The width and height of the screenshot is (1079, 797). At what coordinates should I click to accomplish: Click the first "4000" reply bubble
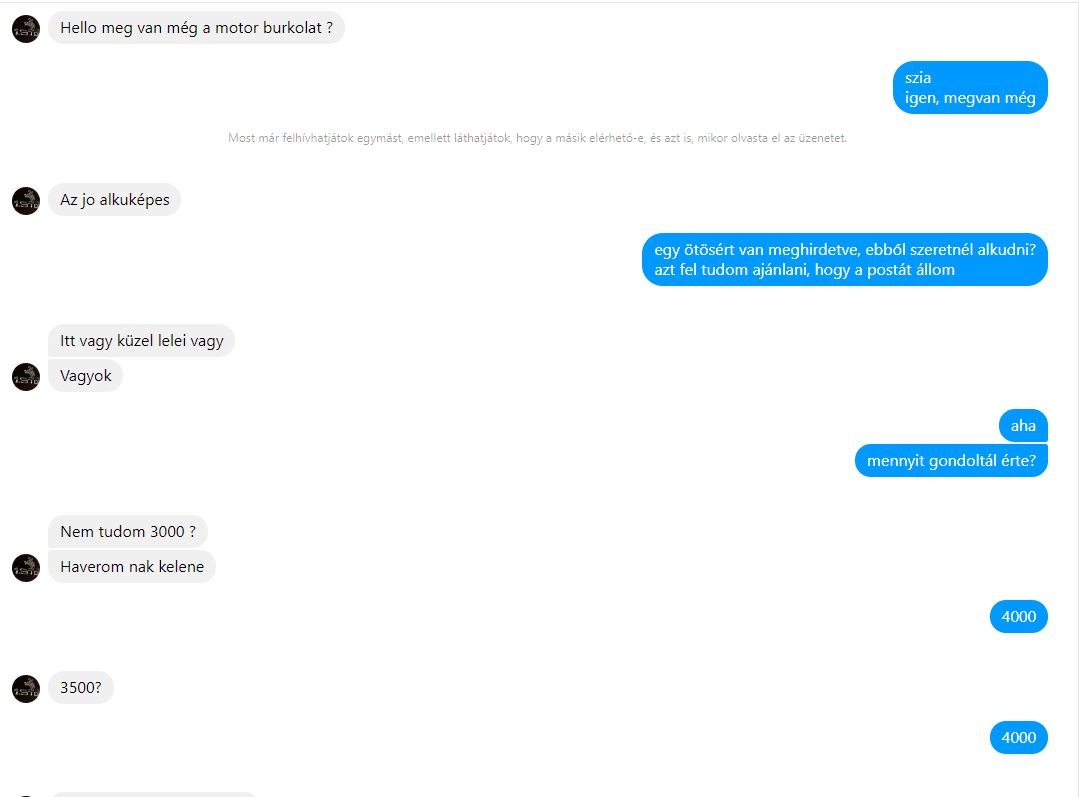tap(1018, 617)
